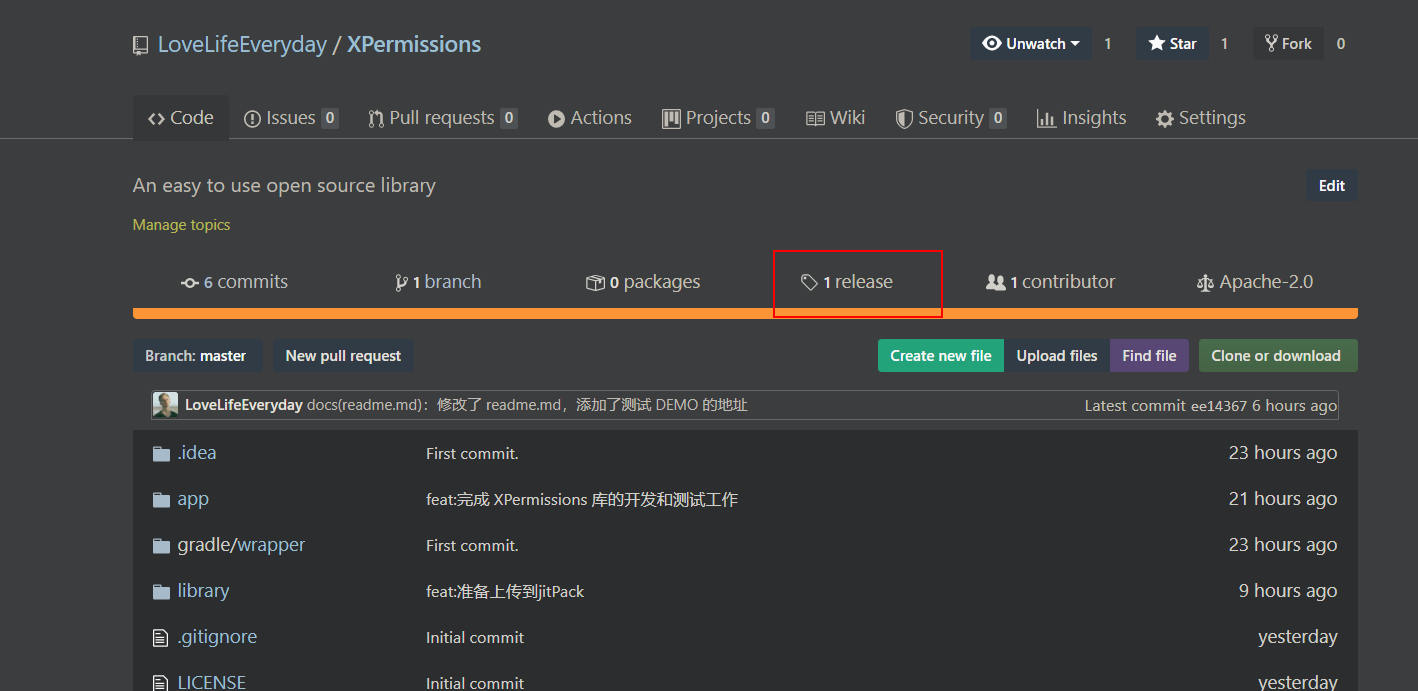Image resolution: width=1418 pixels, height=691 pixels.
Task: Open the LICENSE file
Action: click(x=211, y=683)
